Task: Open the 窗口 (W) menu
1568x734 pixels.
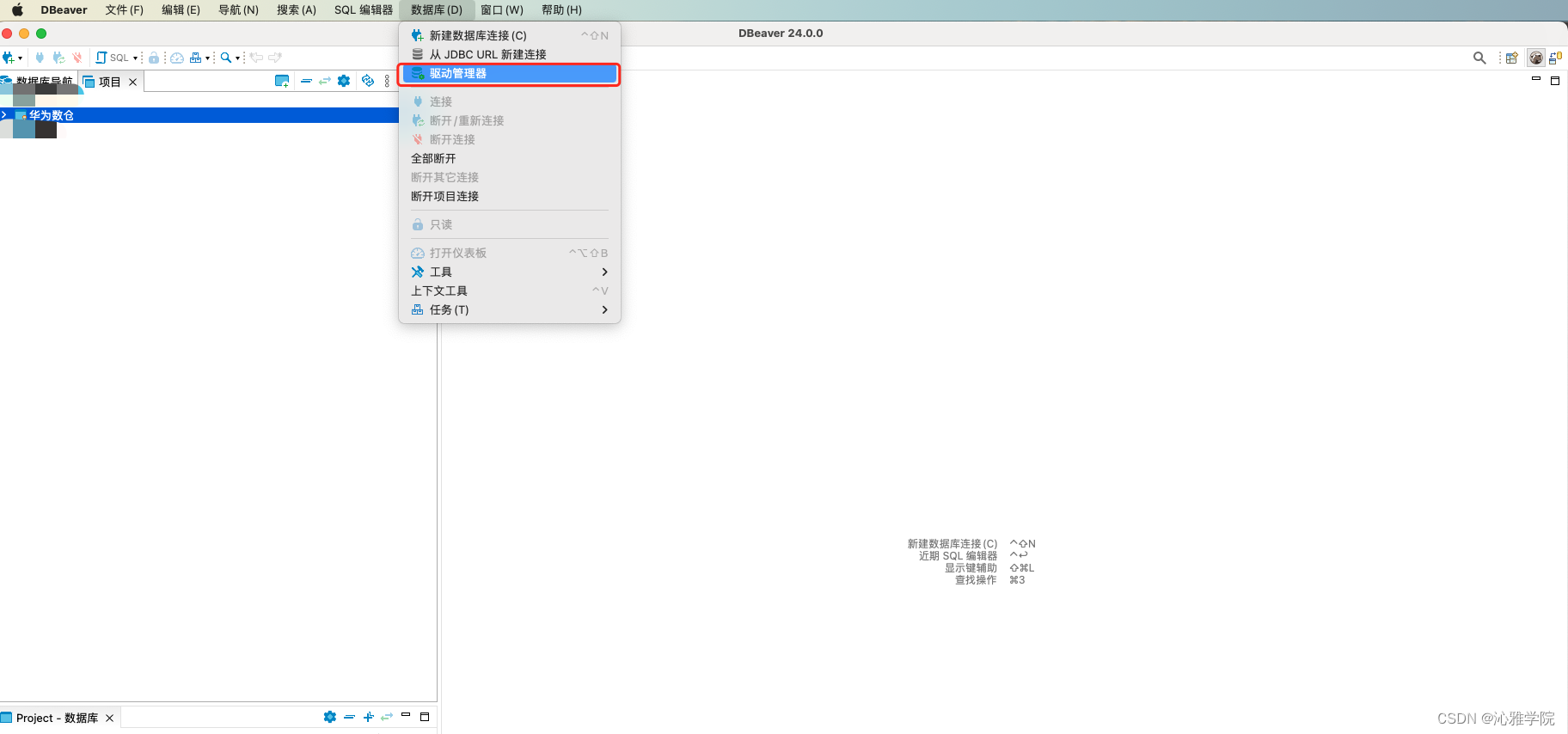Action: (502, 10)
